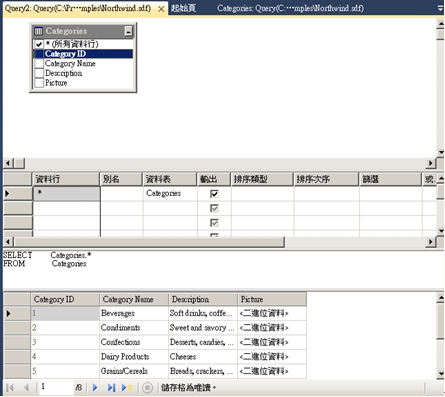Click the Category ID results column header
The image size is (445, 397).
click(65, 299)
